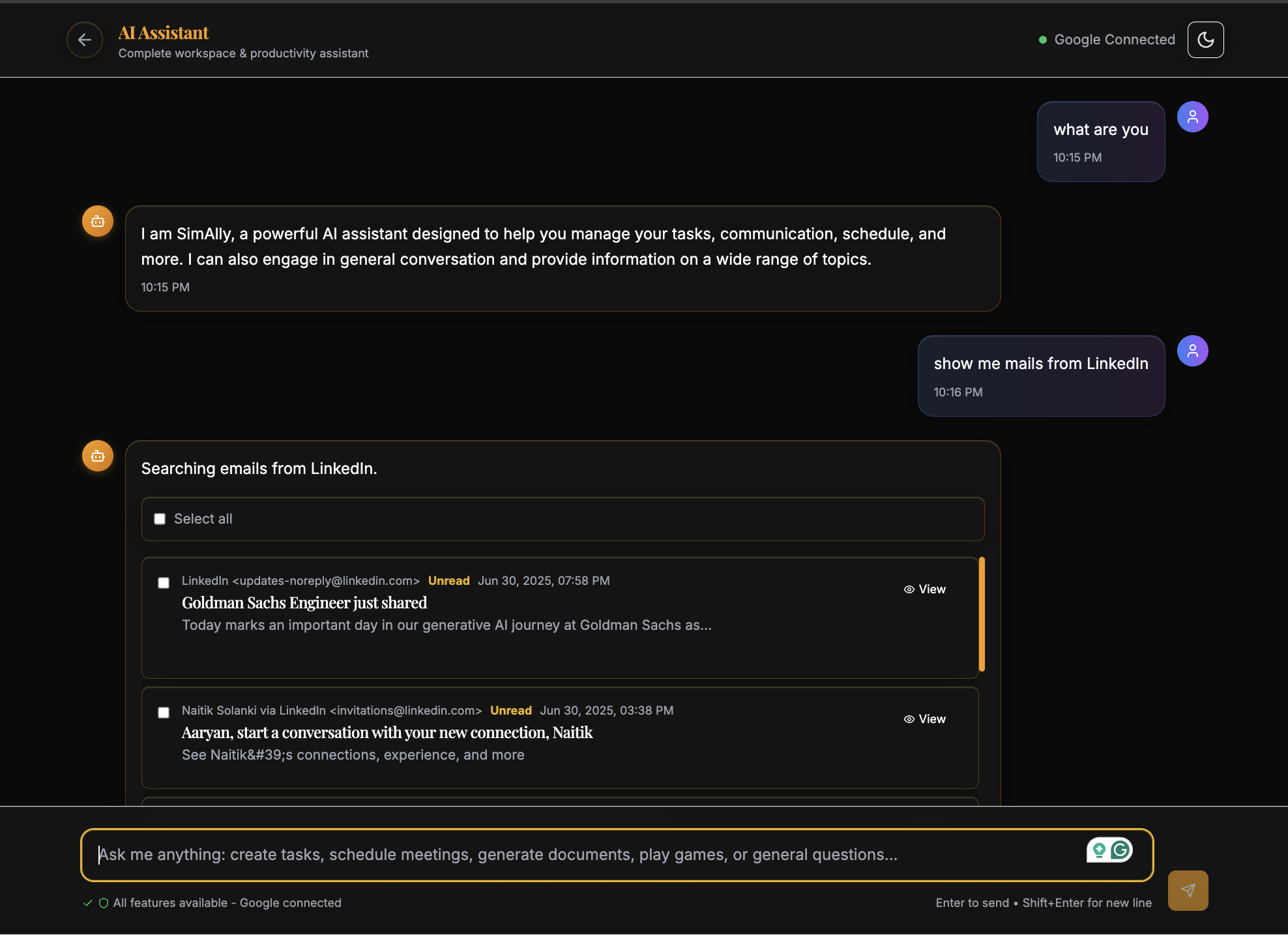
Task: Click the SimAlly bot avatar beside intro message
Action: 98,222
